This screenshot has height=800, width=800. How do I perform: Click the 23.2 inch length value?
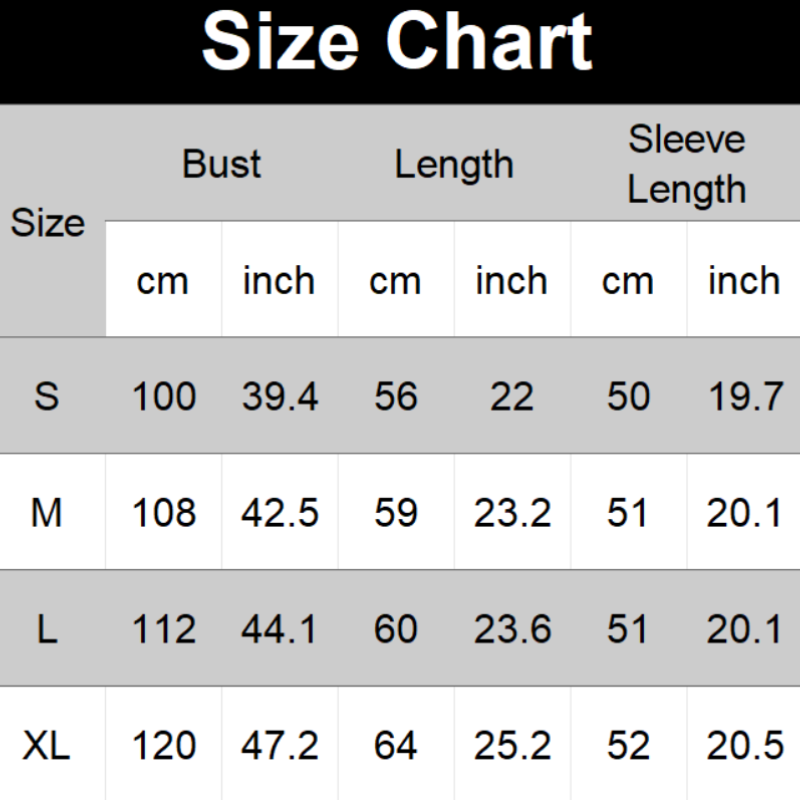coord(512,513)
